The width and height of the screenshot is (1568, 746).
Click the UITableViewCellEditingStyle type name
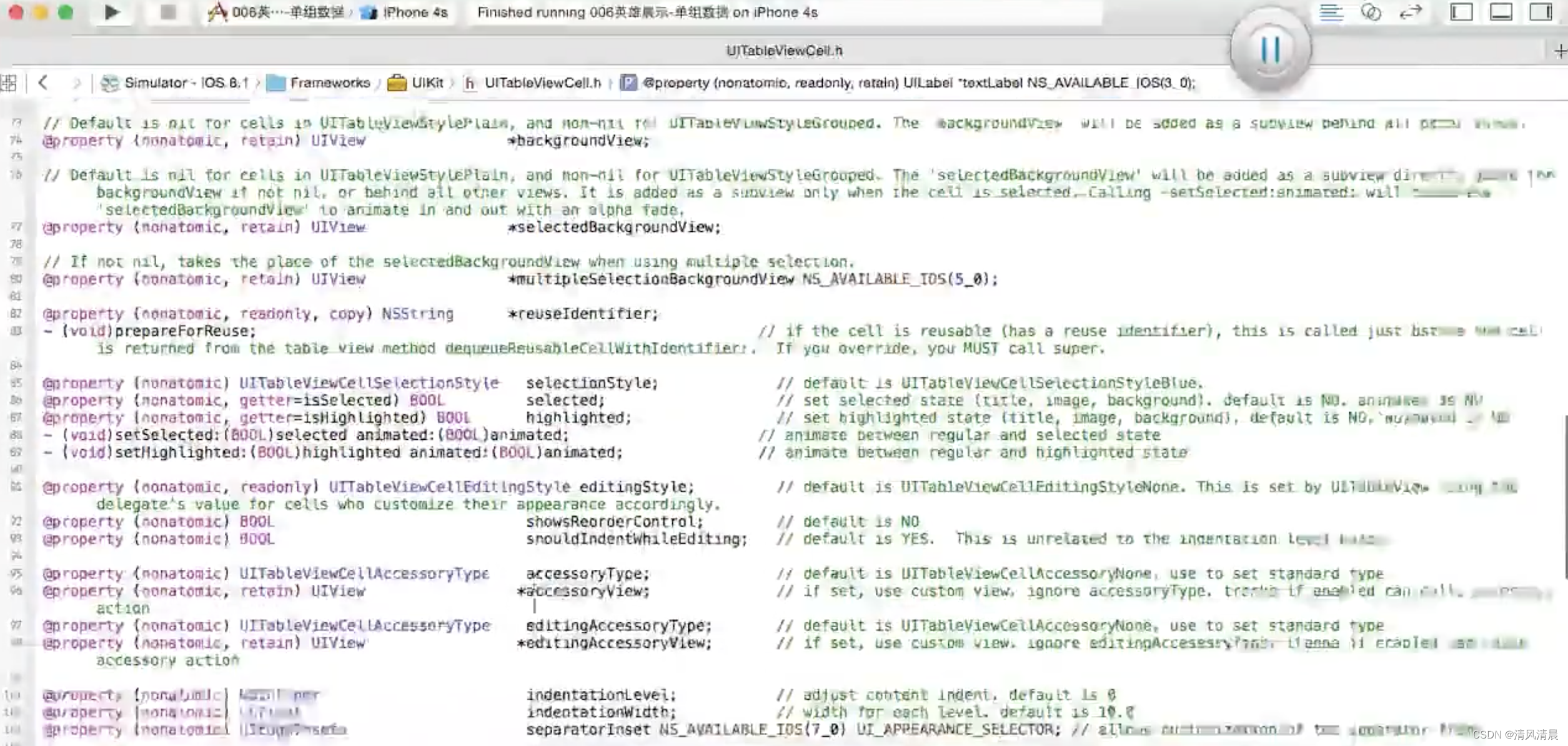tap(450, 487)
